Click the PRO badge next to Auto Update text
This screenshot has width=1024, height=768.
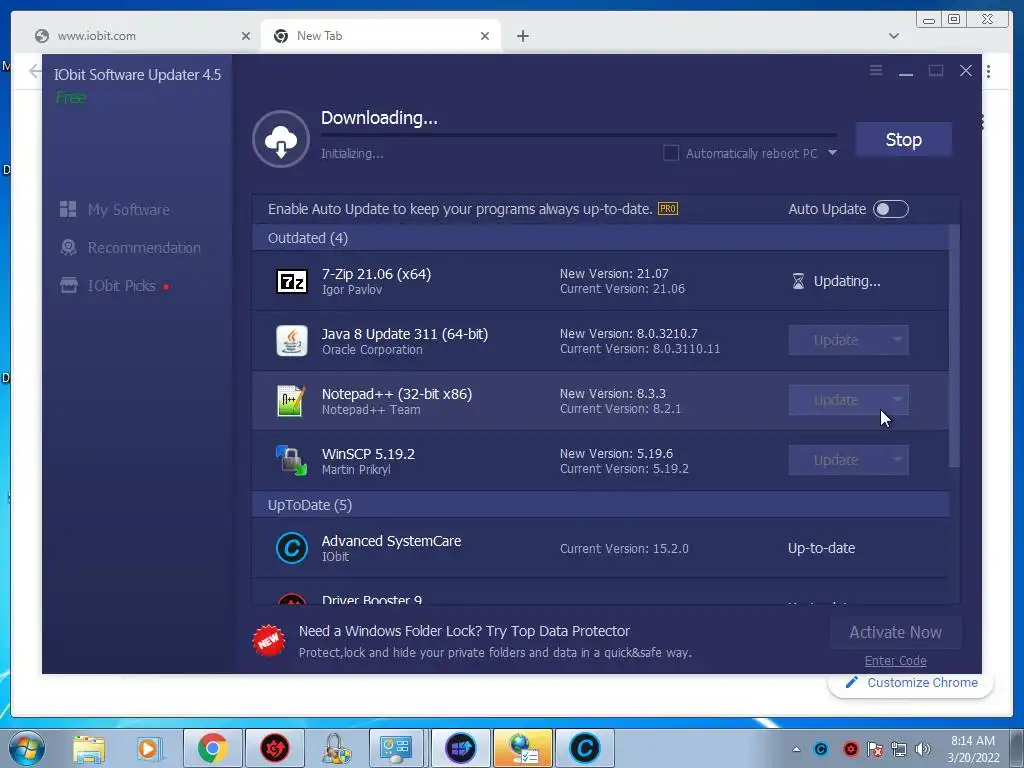[667, 209]
